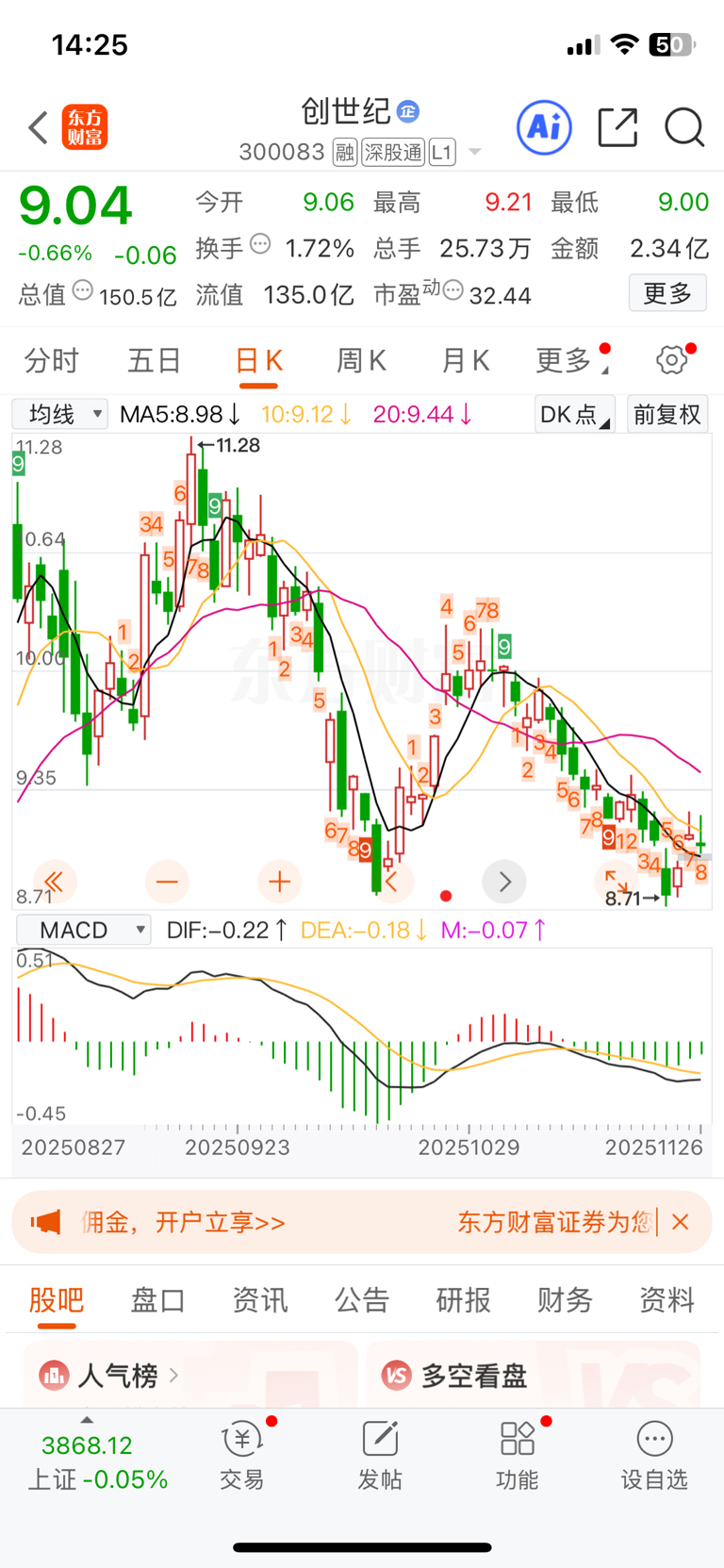Viewport: 724px width, 1568px height.
Task: Tap the 今开 9.06 value
Action: click(328, 202)
